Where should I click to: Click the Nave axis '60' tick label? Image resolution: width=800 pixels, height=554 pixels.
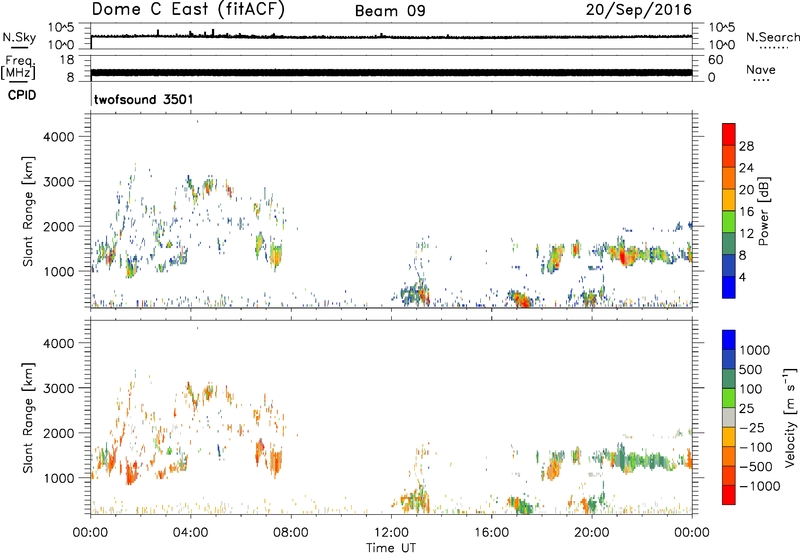point(715,60)
